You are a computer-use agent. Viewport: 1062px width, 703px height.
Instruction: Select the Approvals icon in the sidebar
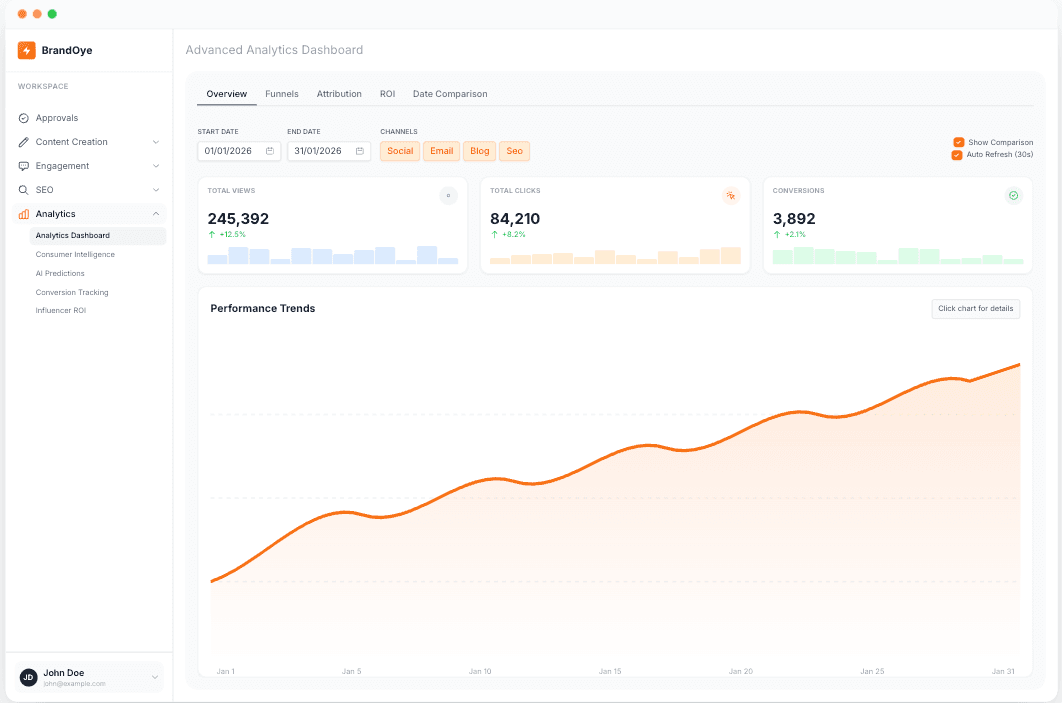(22, 118)
